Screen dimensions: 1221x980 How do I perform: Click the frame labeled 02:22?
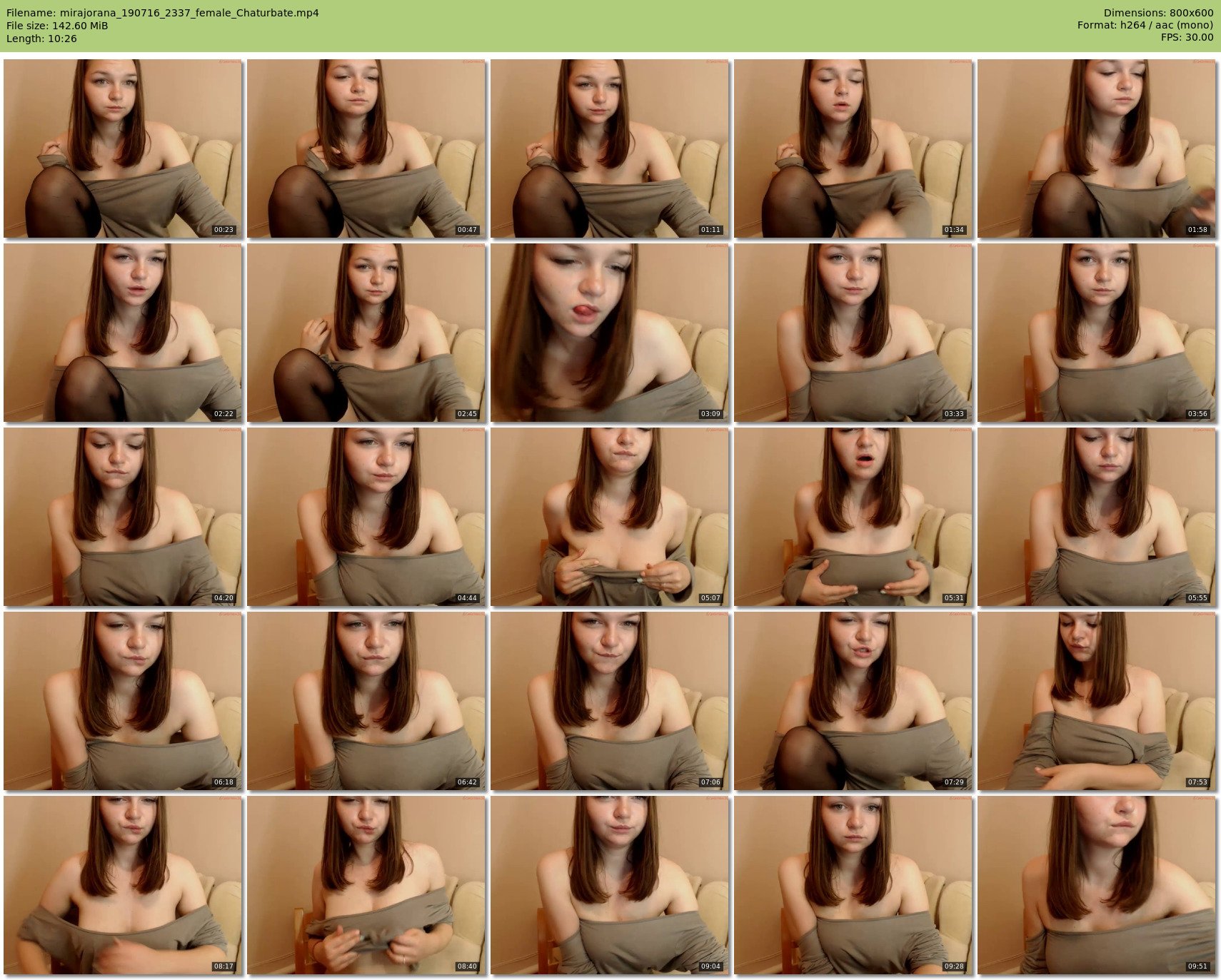point(123,333)
